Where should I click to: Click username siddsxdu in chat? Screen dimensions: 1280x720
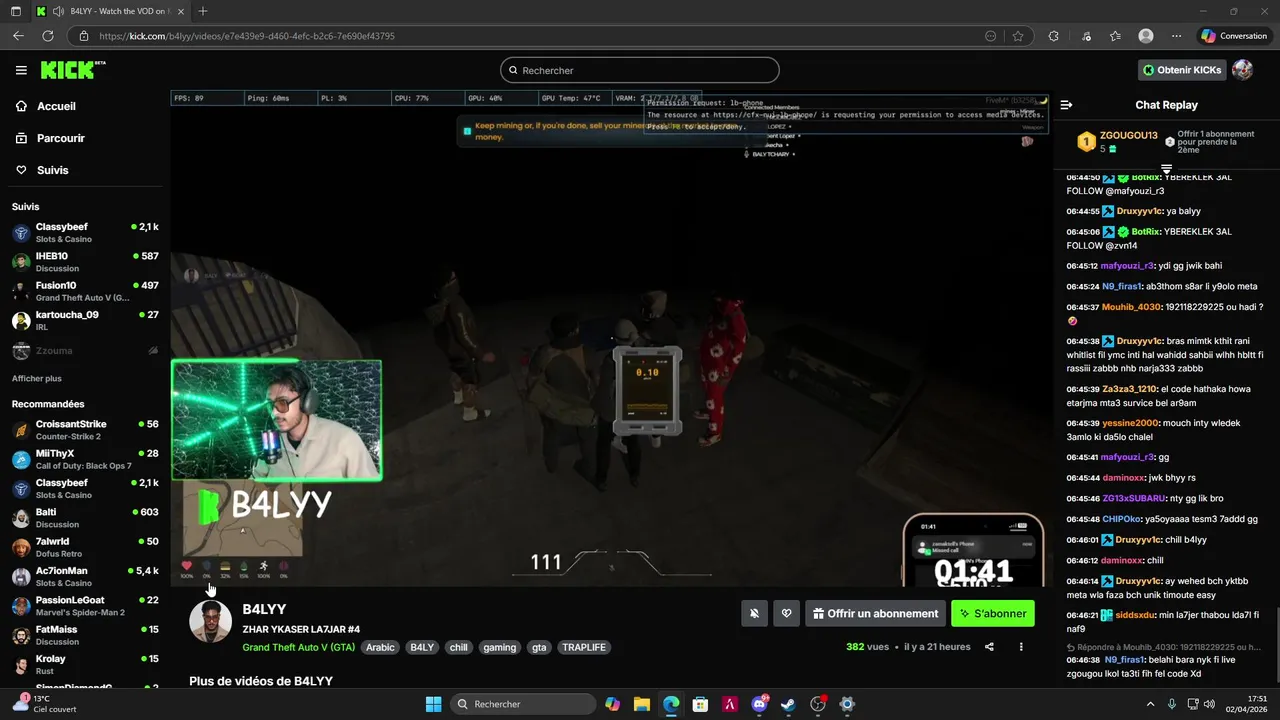click(1135, 615)
